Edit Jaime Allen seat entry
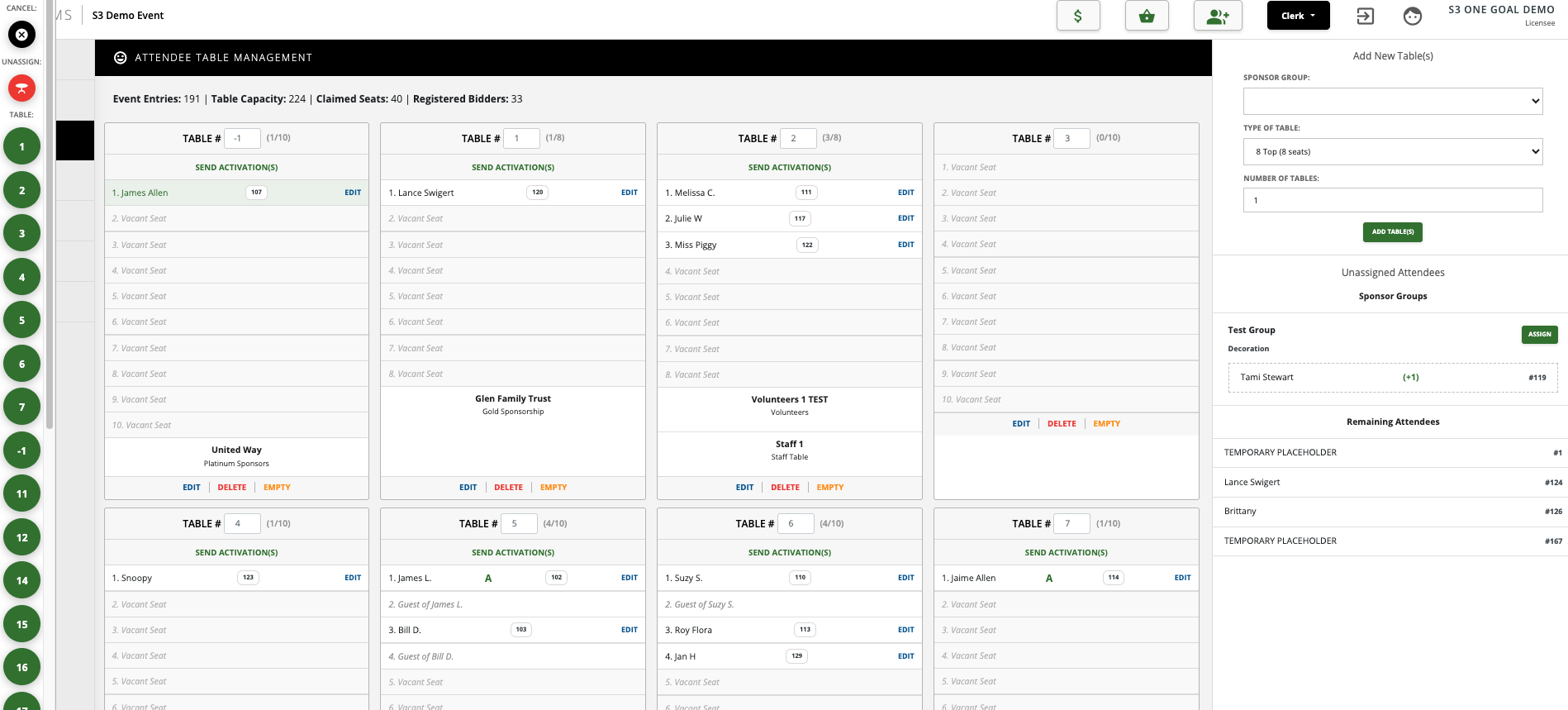Viewport: 1568px width, 710px height. 1183,578
